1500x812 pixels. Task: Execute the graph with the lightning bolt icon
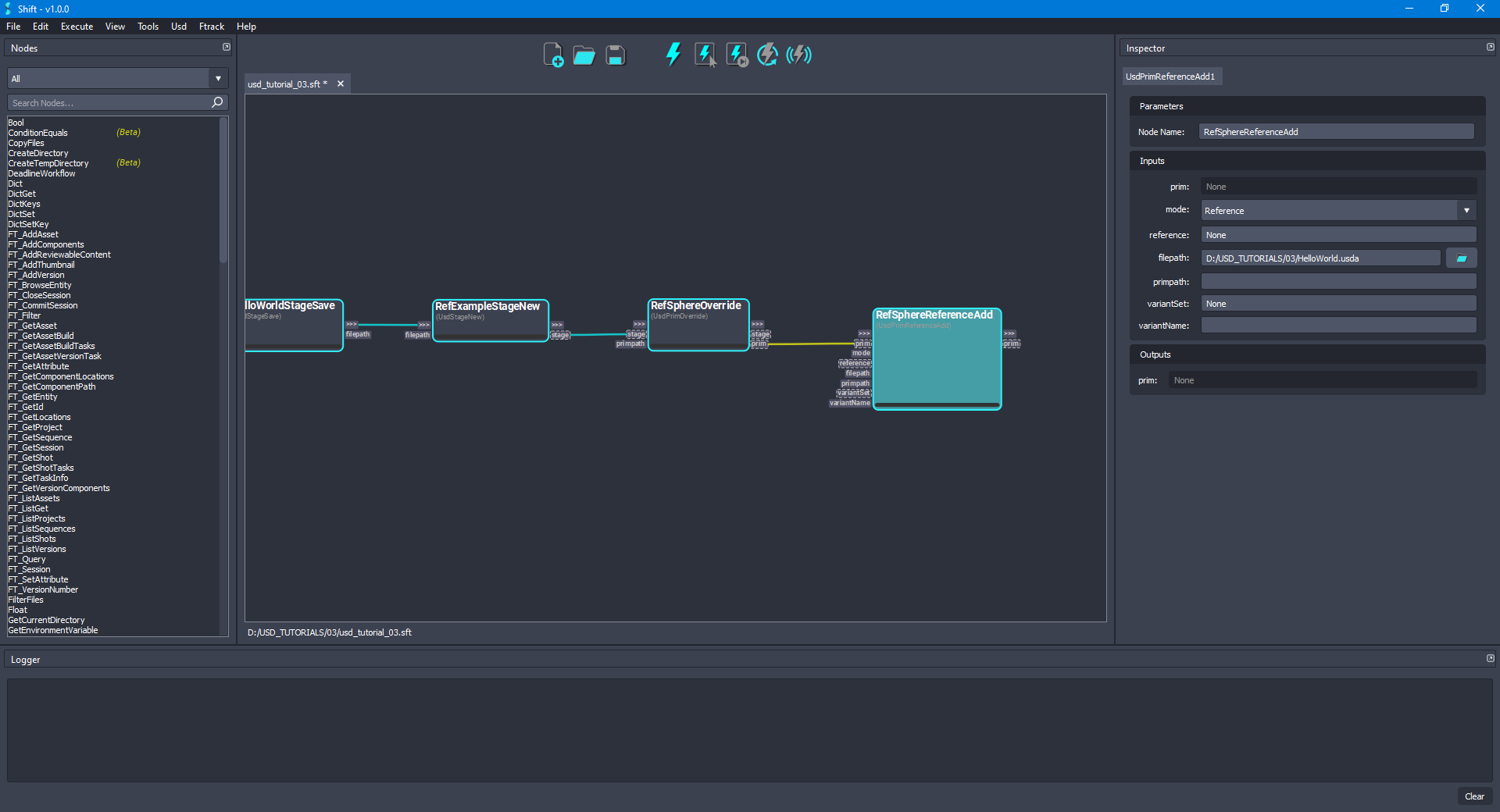point(673,54)
